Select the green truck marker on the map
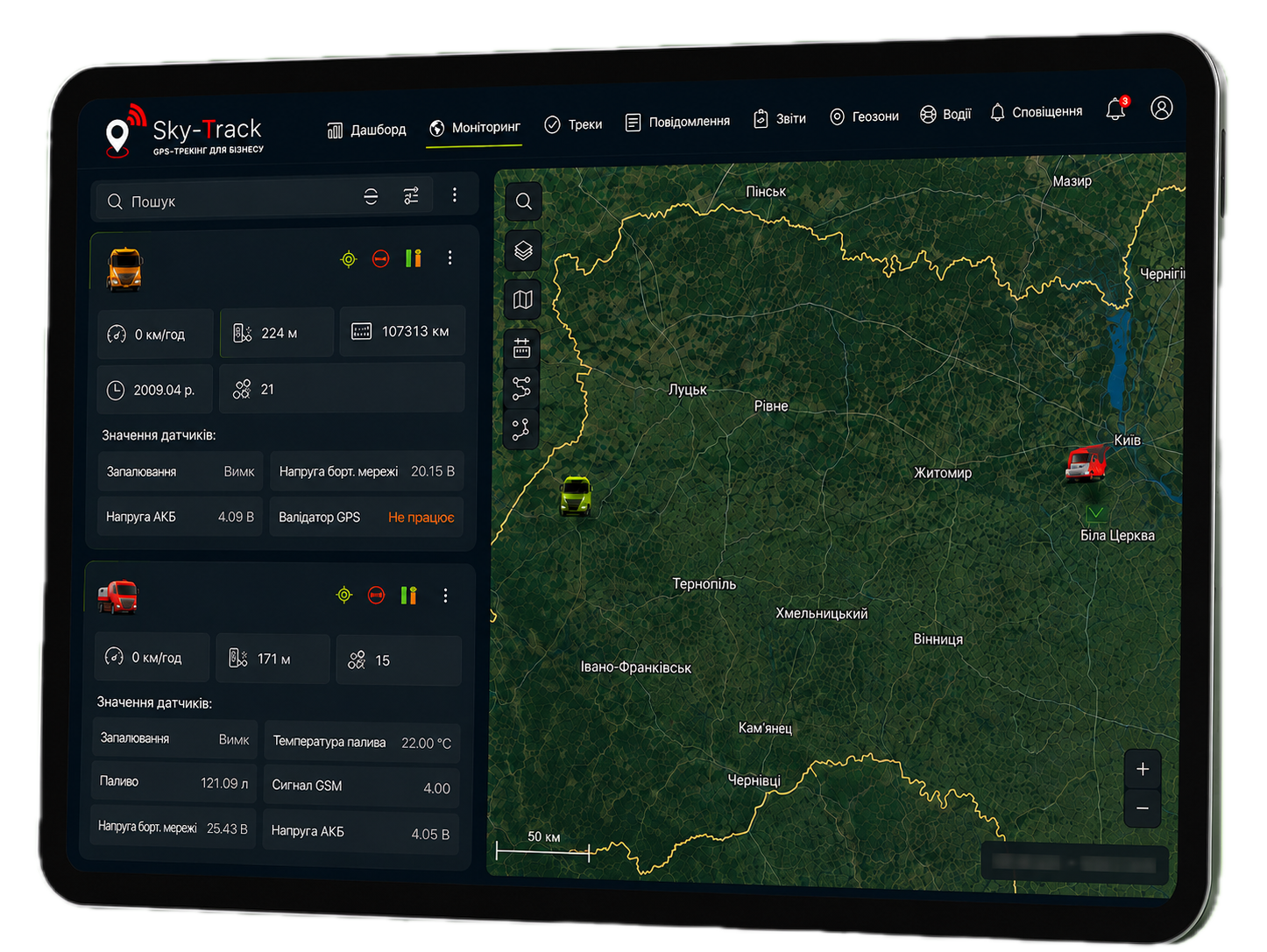1267x952 pixels. coord(576,496)
